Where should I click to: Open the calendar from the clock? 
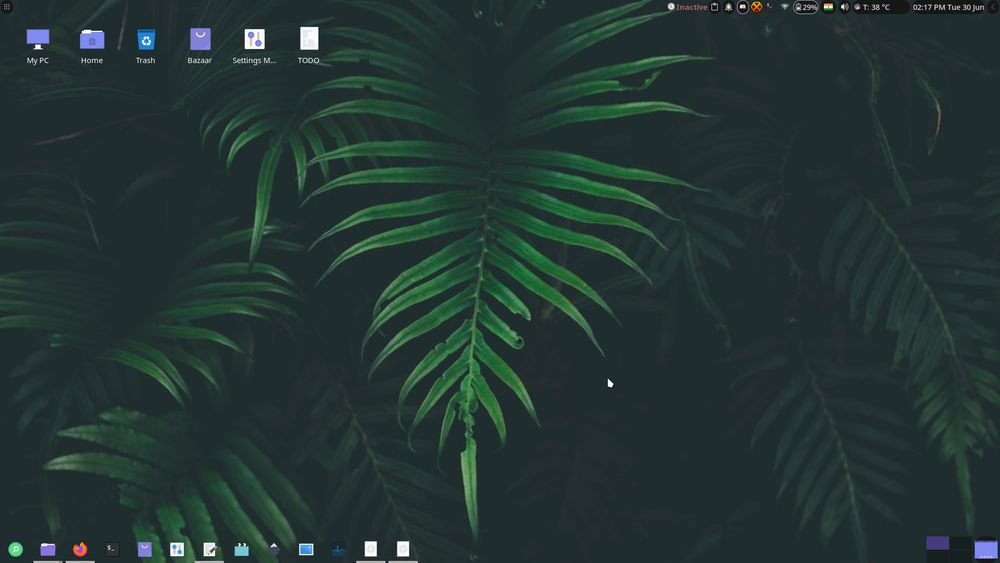(953, 7)
